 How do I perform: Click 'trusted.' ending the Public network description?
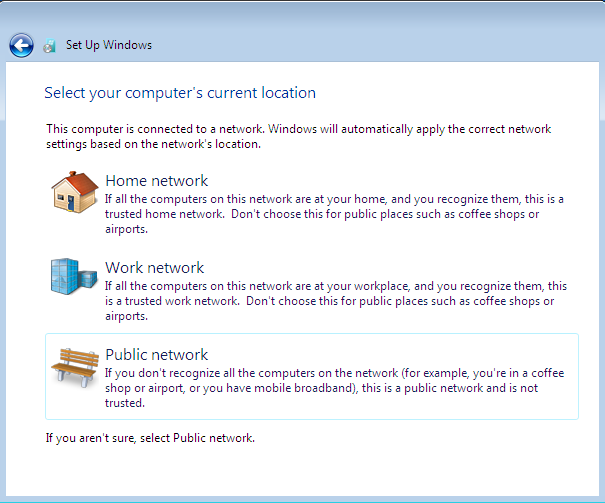[125, 403]
